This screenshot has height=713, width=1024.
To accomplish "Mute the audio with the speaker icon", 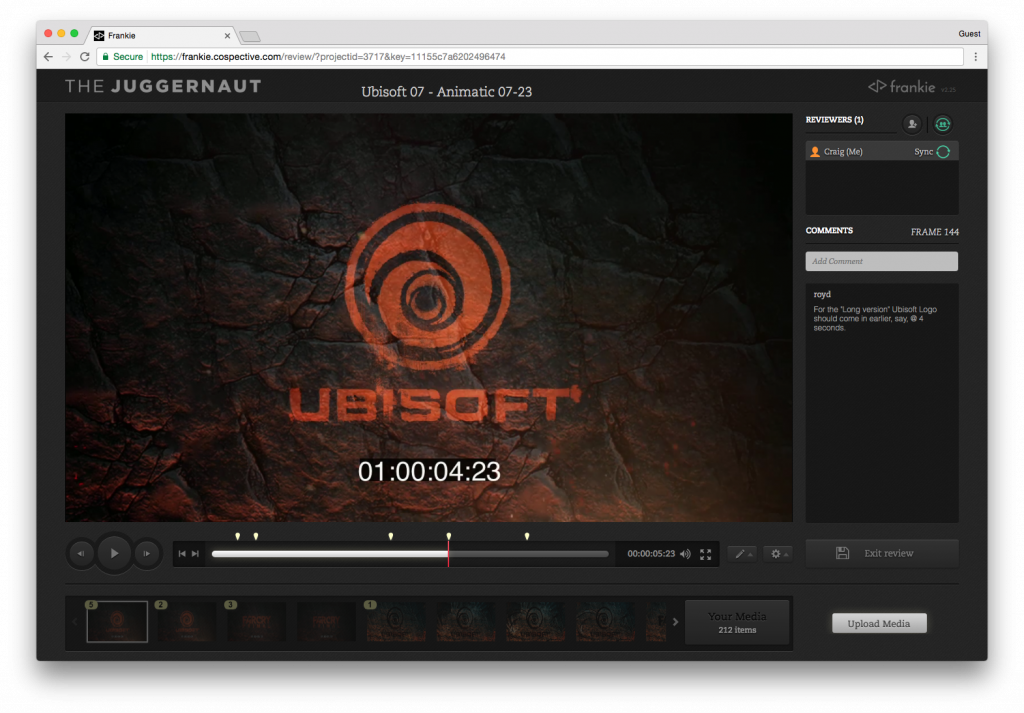I will 685,554.
